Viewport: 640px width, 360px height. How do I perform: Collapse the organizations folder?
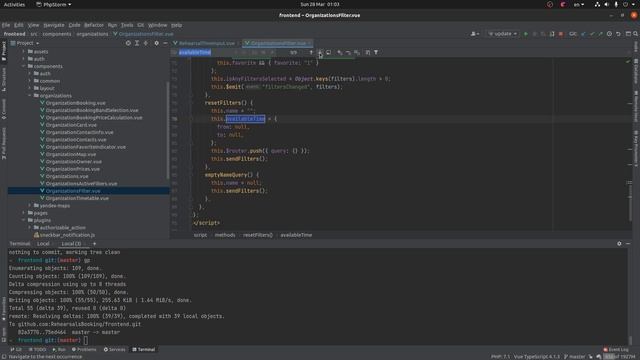pos(30,96)
